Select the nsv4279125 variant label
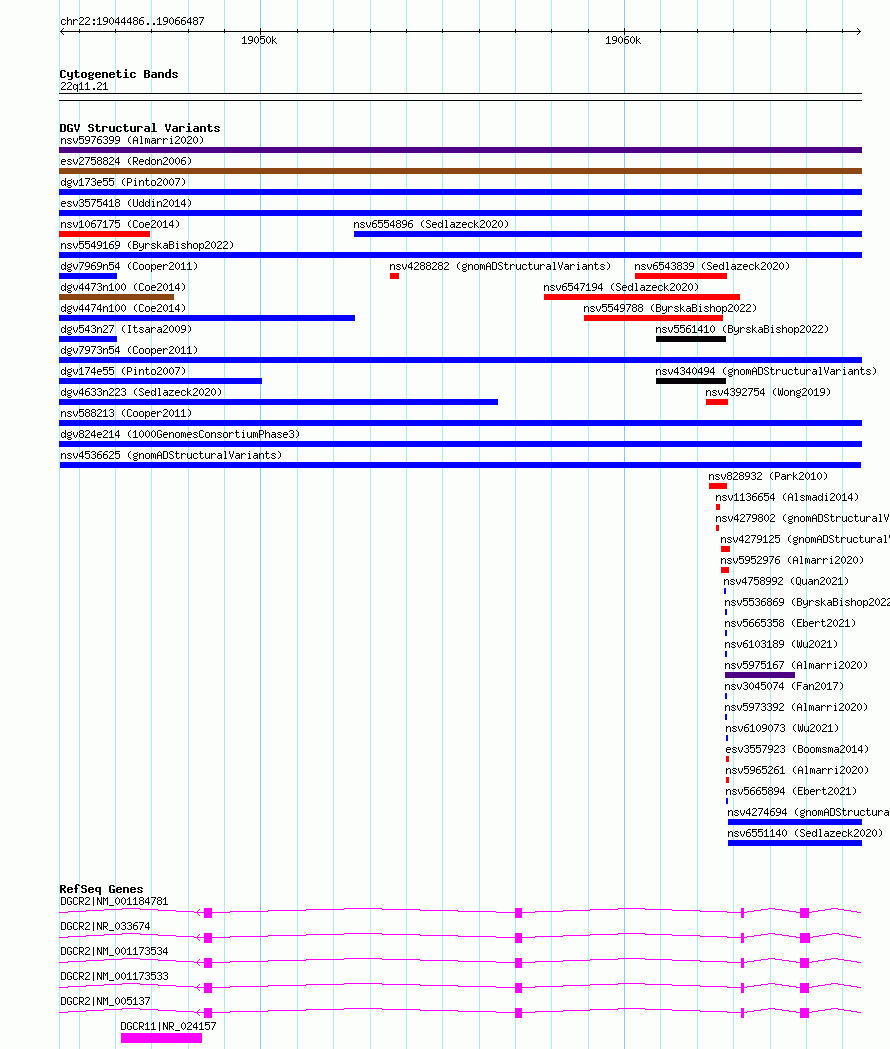The image size is (890, 1049). [x=804, y=540]
